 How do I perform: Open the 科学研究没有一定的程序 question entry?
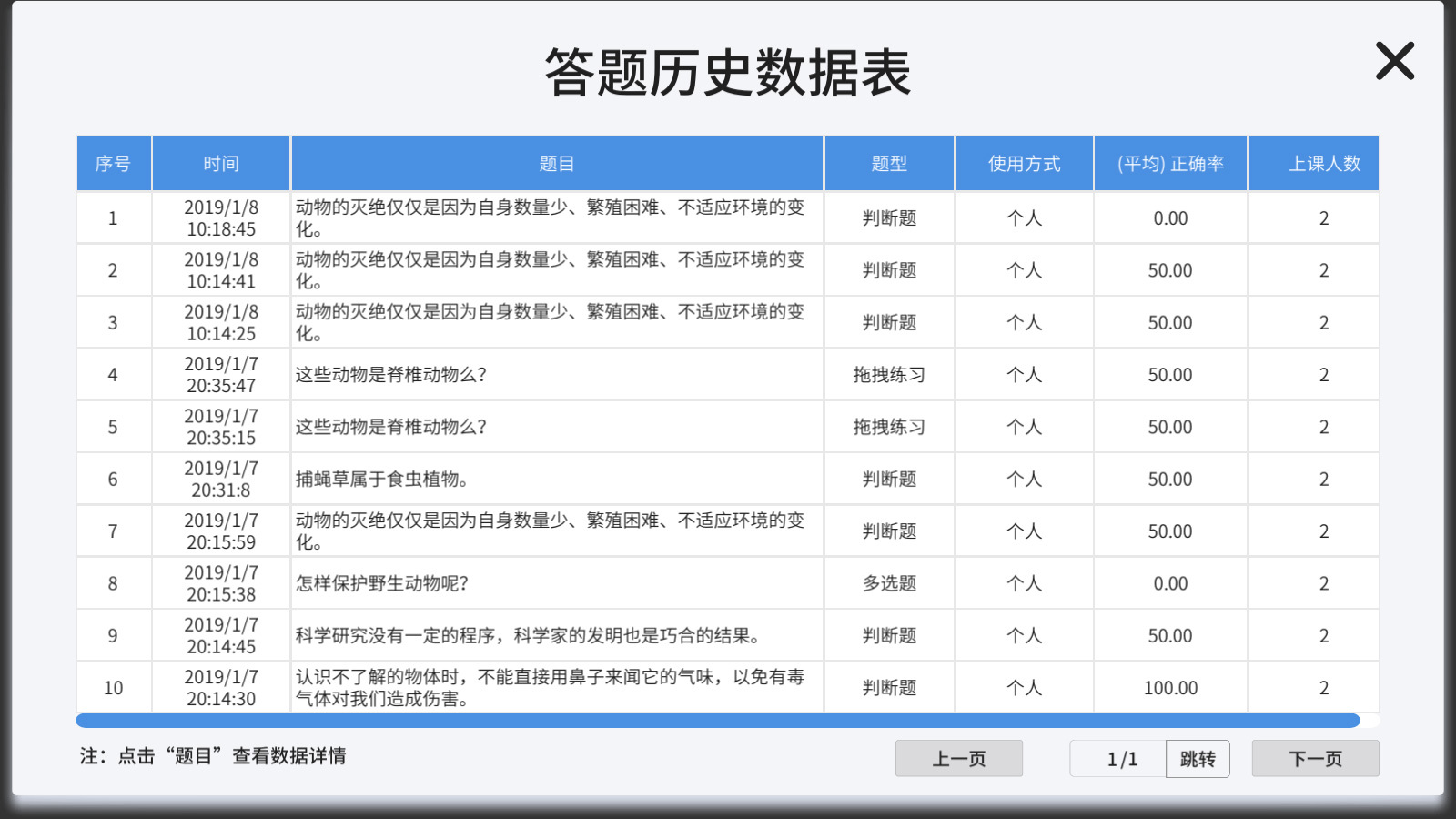(x=482, y=635)
